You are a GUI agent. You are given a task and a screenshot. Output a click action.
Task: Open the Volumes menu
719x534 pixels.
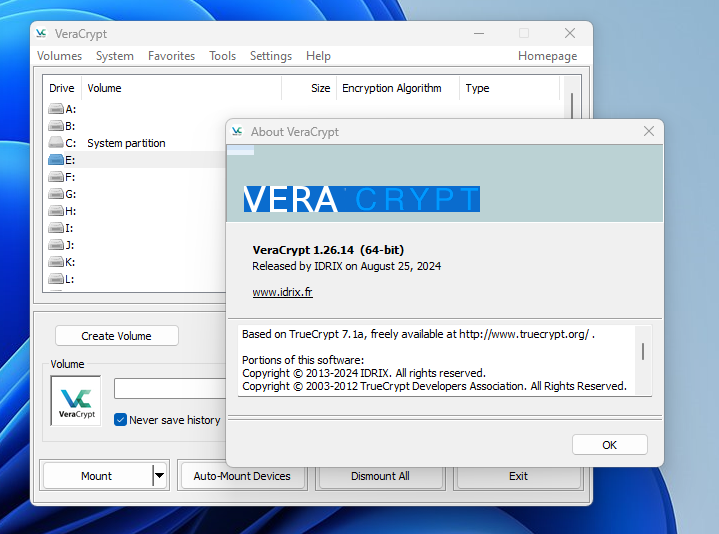pos(59,56)
